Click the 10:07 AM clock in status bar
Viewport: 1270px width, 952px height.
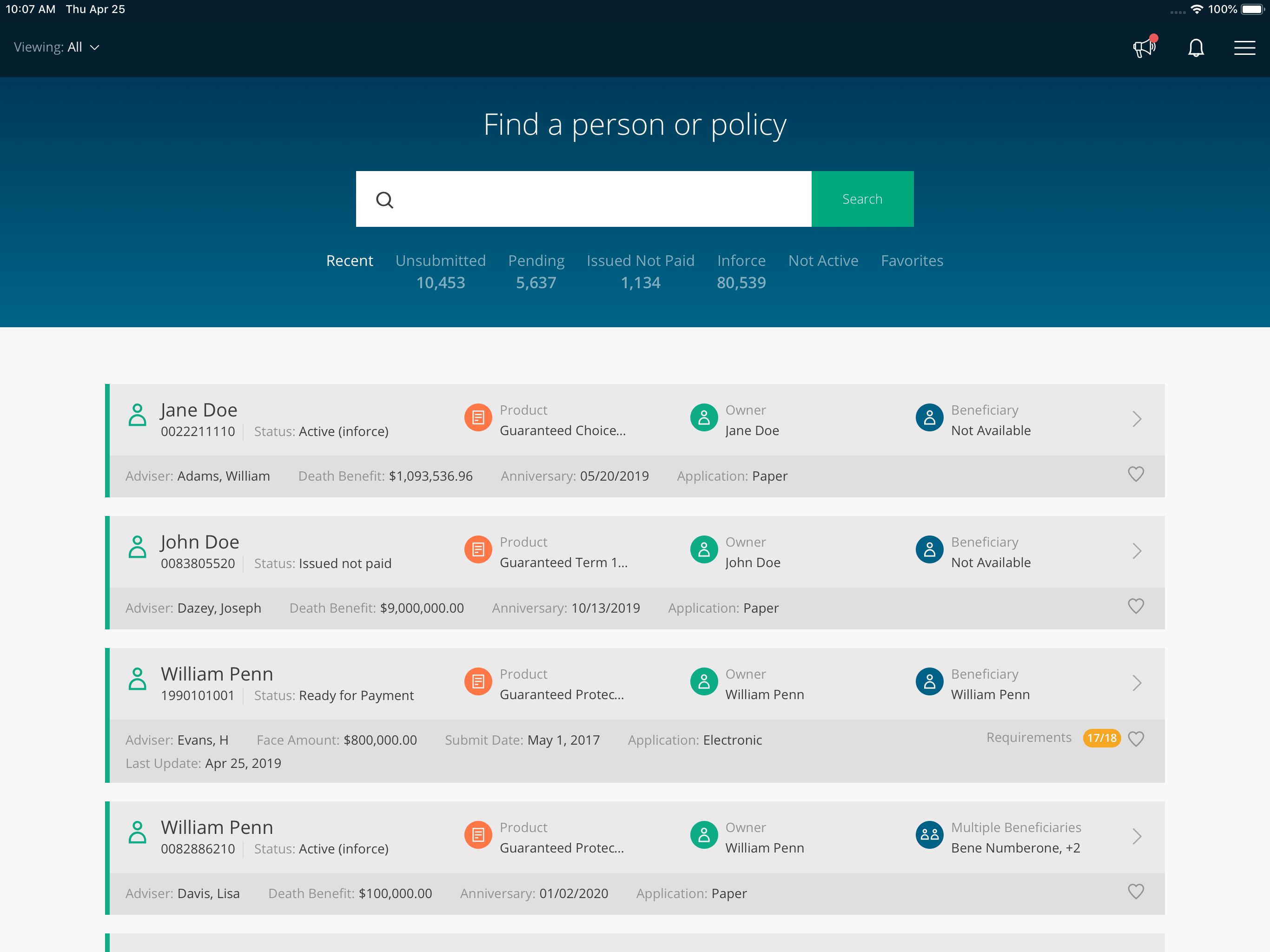click(30, 9)
